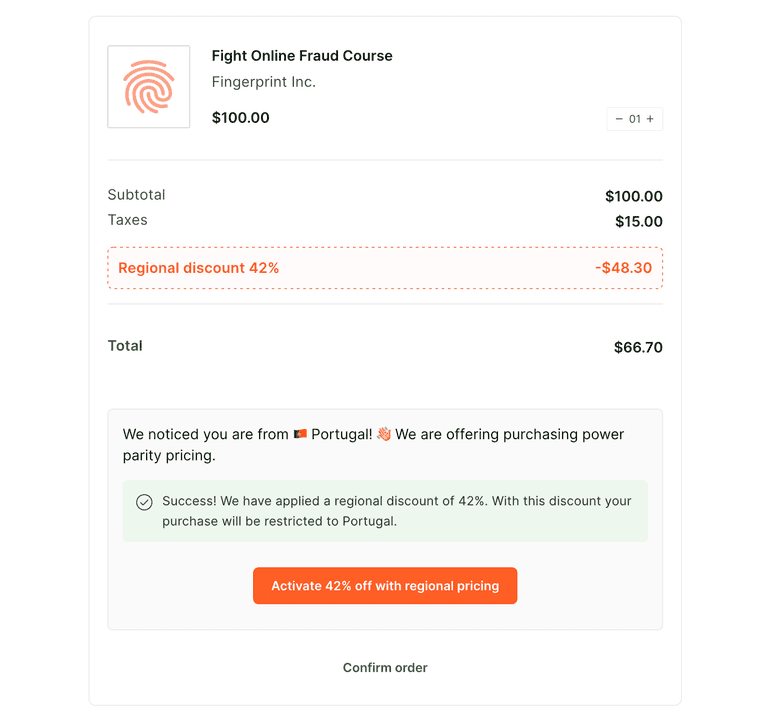Click the $66.70 total amount
The width and height of the screenshot is (766, 713).
click(x=638, y=348)
